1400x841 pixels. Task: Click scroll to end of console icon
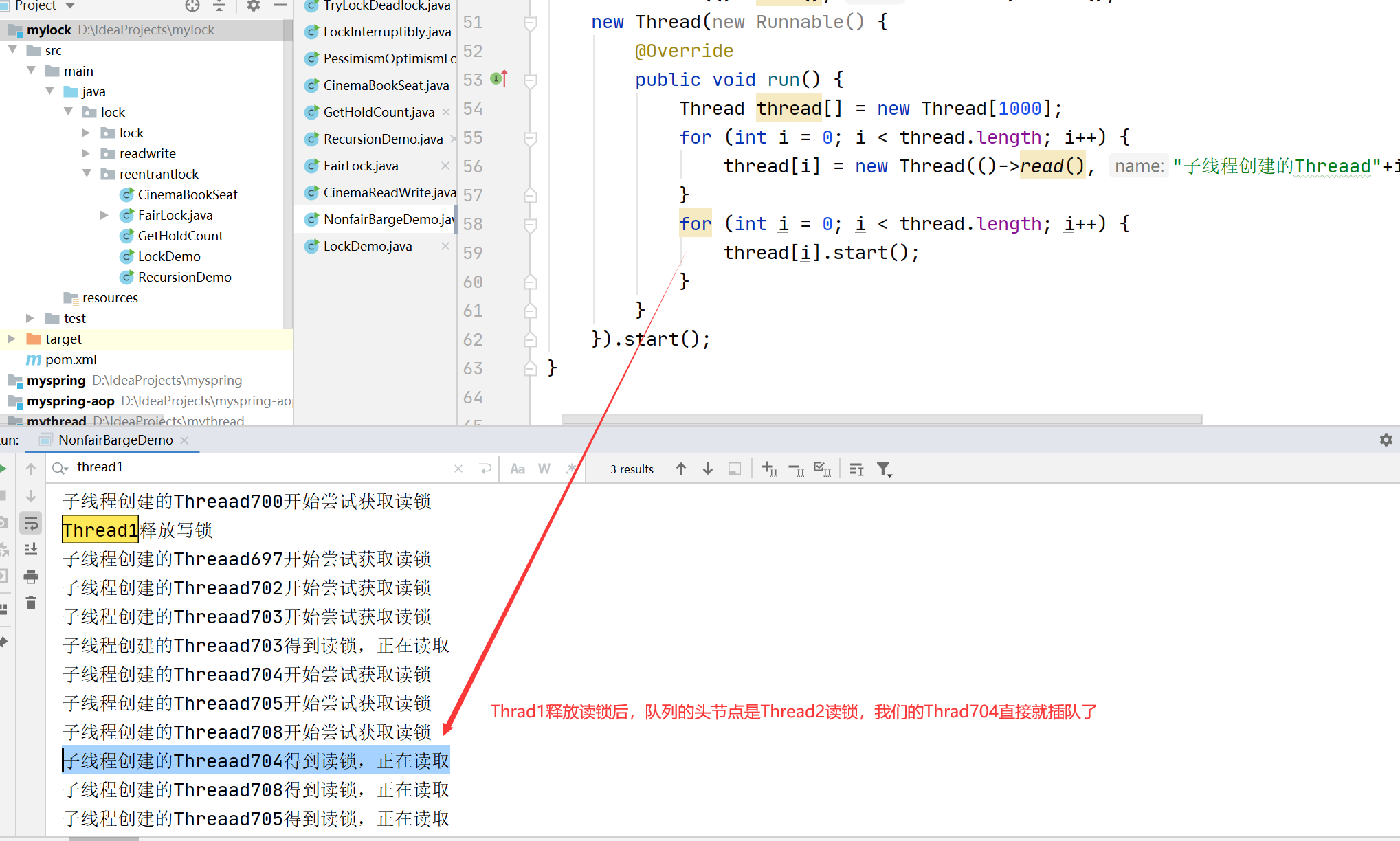(x=31, y=550)
